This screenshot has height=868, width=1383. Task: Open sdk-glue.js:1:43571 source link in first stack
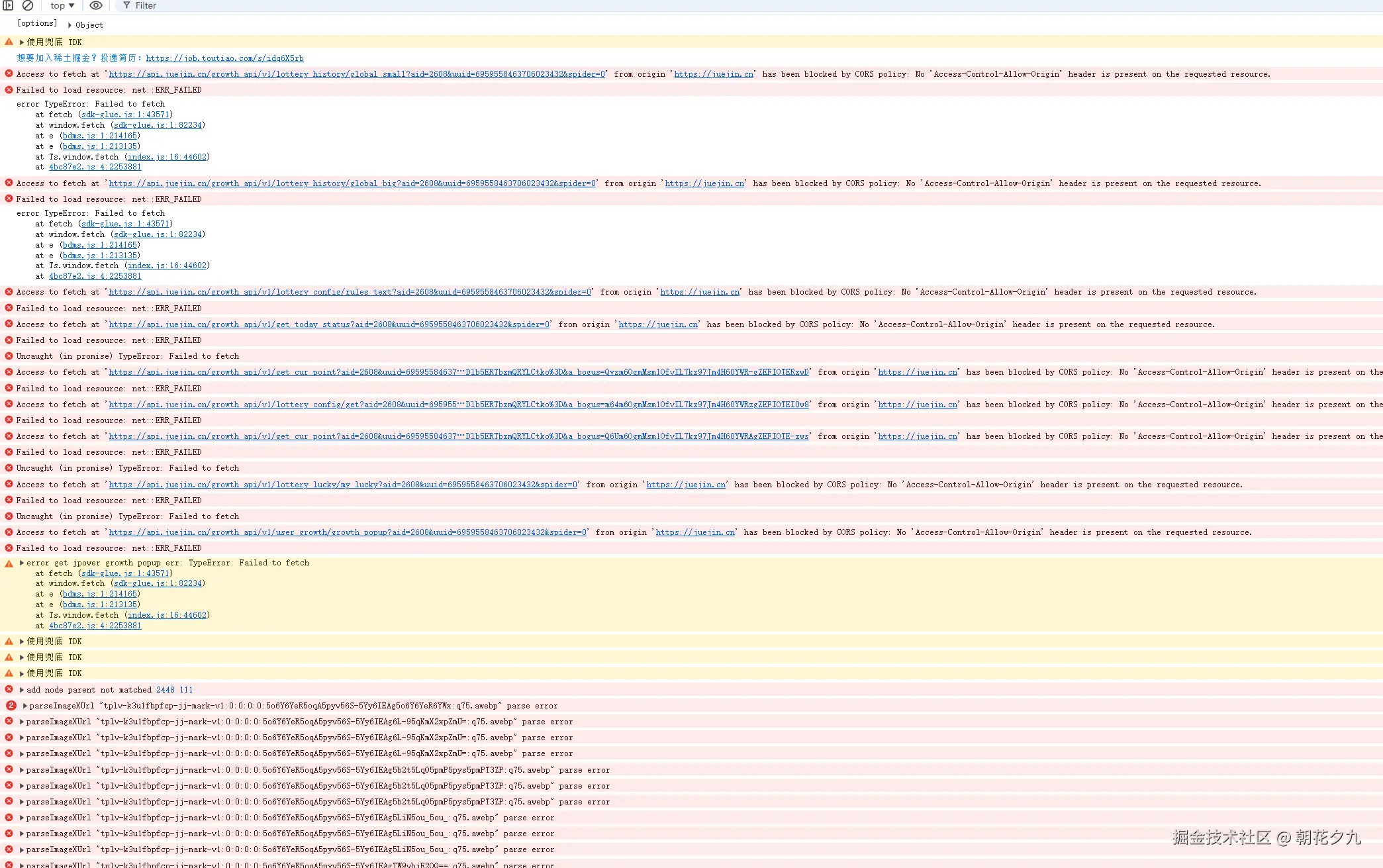[125, 115]
